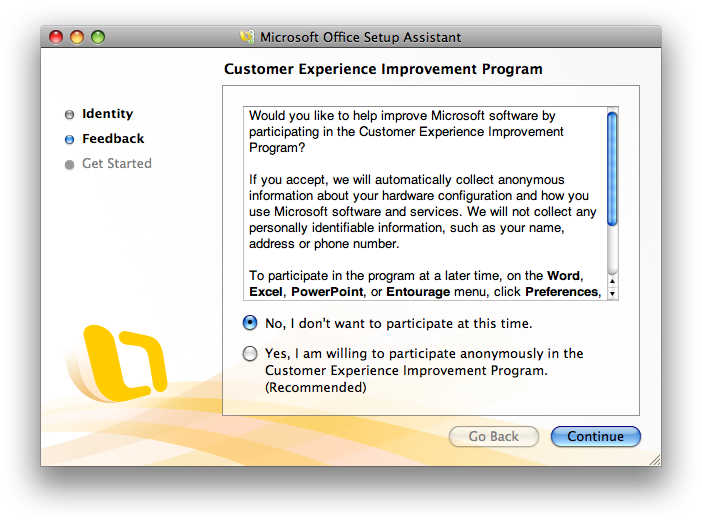Image resolution: width=702 pixels, height=522 pixels.
Task: Select the Identity step in the sidebar
Action: tap(107, 114)
